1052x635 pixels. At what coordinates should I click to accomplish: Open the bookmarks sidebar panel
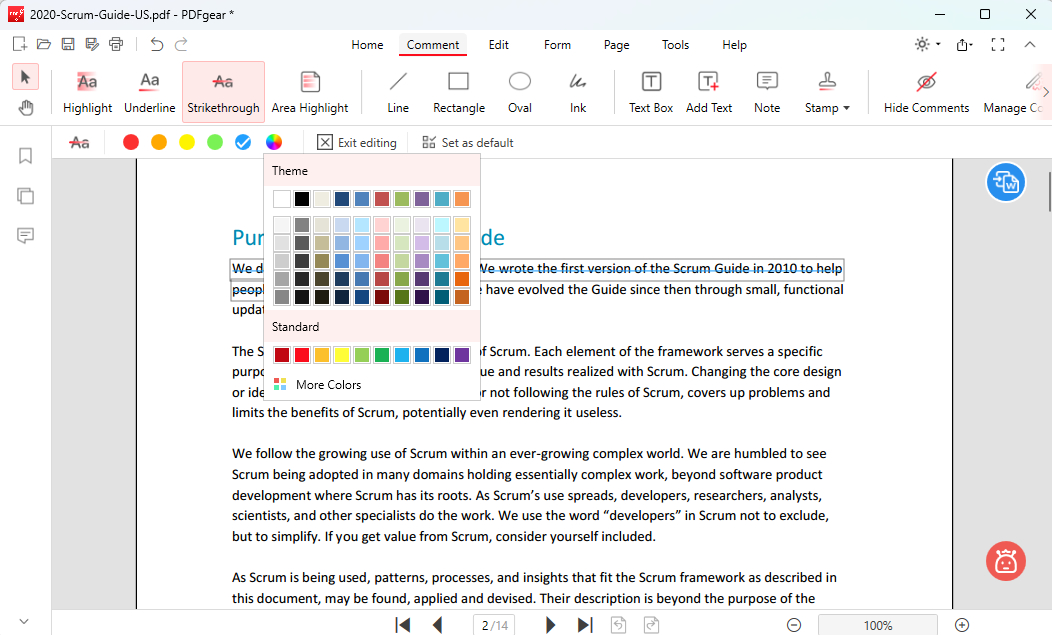pyautogui.click(x=26, y=156)
